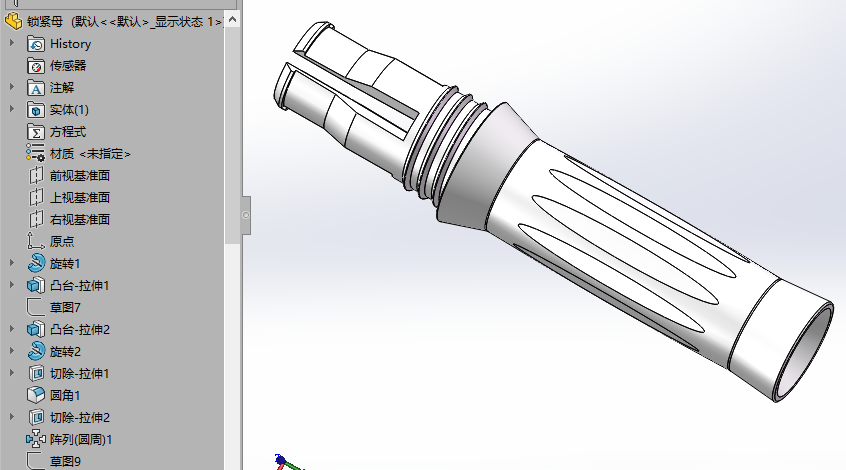Screen dimensions: 846x470
Task: Select the 方程式 label
Action: click(68, 132)
